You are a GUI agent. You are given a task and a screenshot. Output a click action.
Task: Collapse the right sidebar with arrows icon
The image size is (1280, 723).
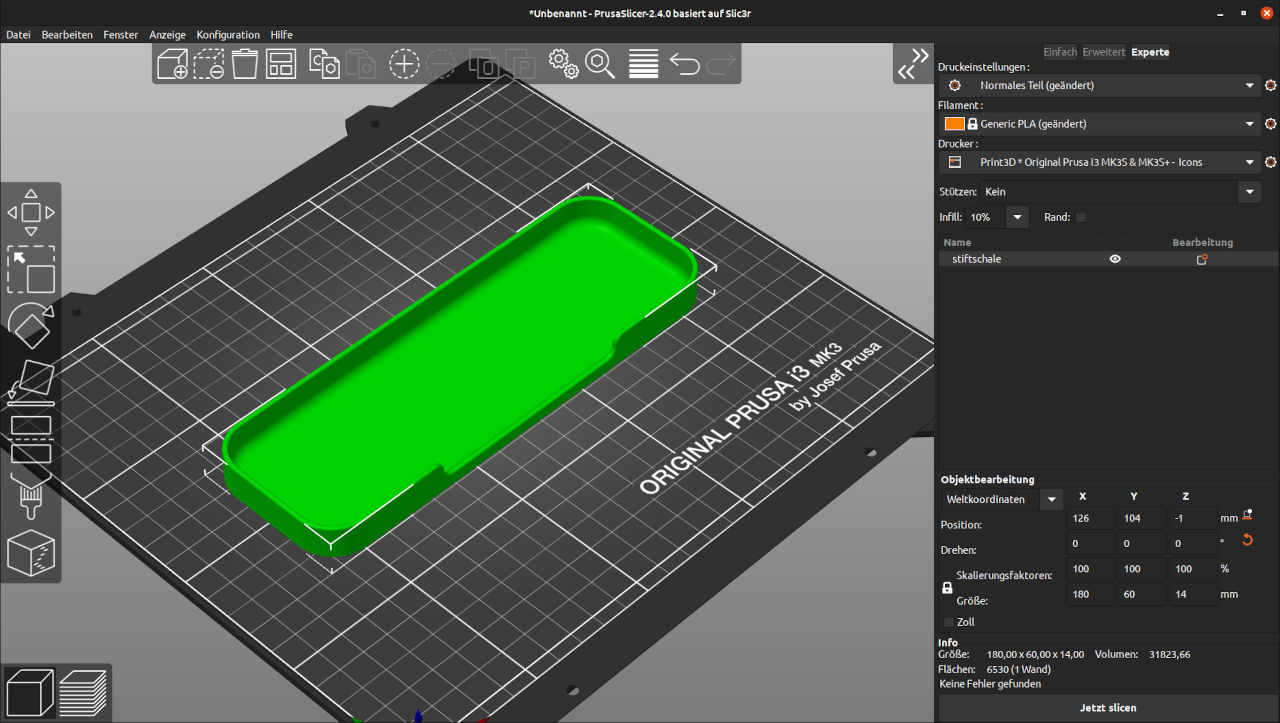click(913, 63)
